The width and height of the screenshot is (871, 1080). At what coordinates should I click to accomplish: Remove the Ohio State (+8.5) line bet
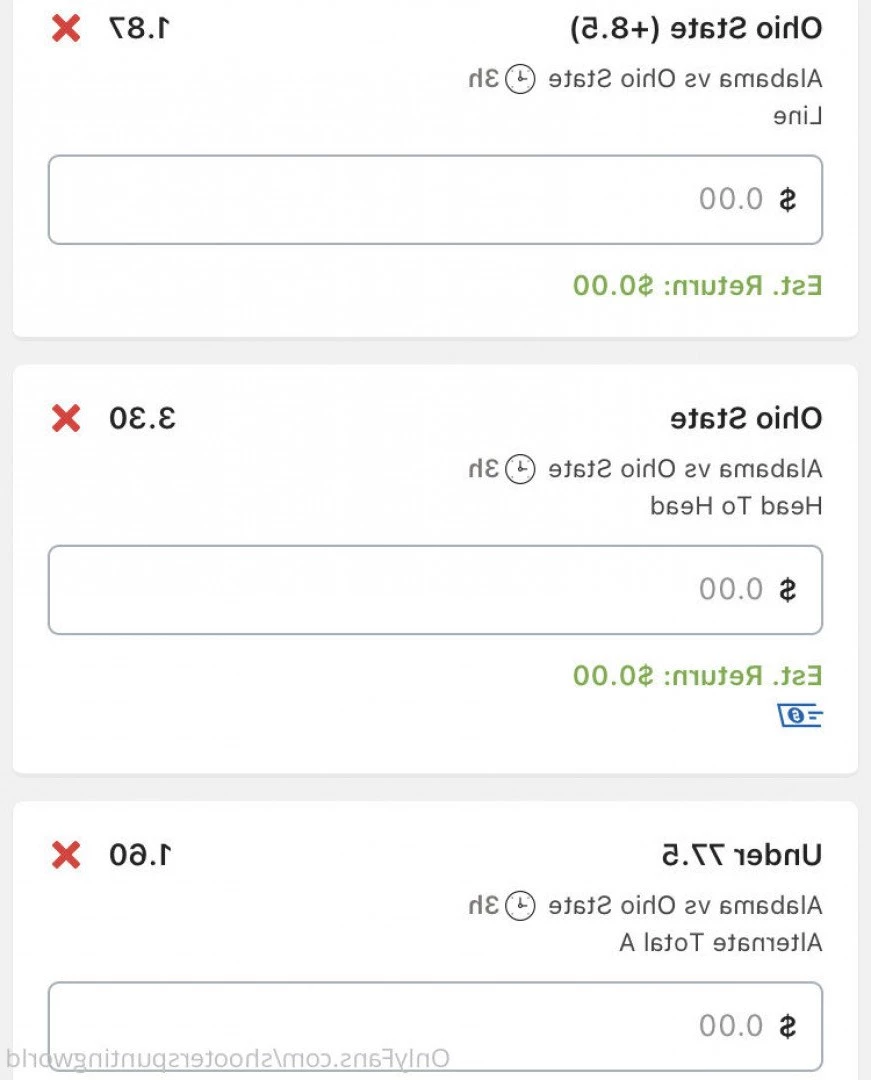point(66,29)
